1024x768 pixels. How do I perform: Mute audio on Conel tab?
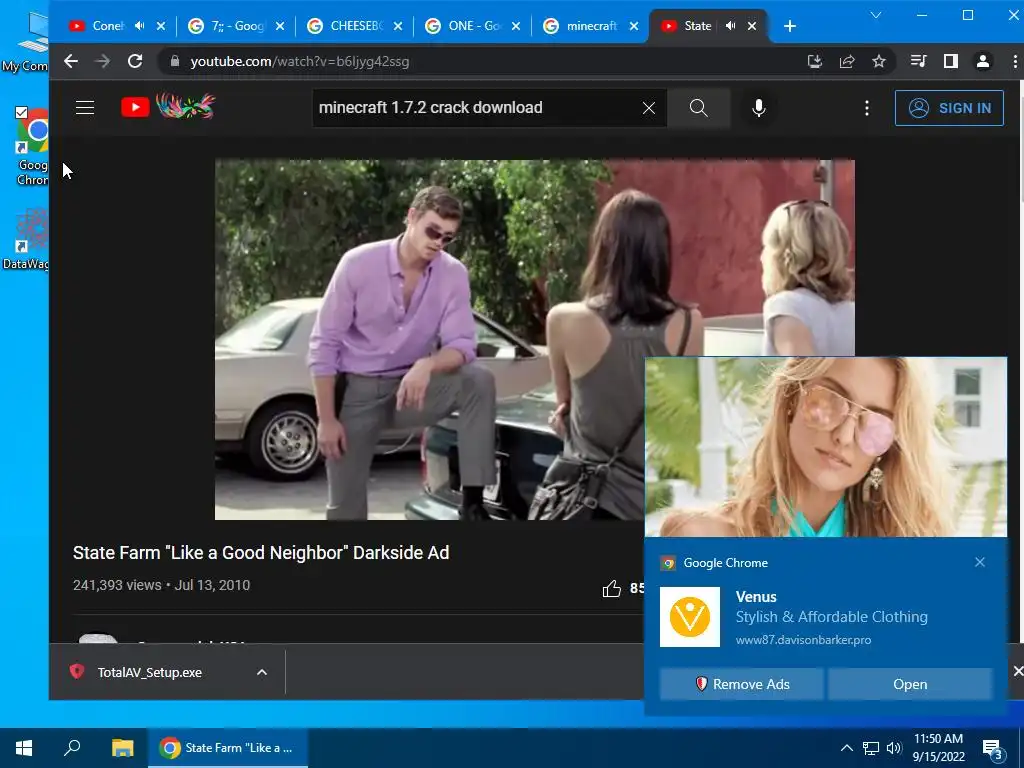point(139,26)
